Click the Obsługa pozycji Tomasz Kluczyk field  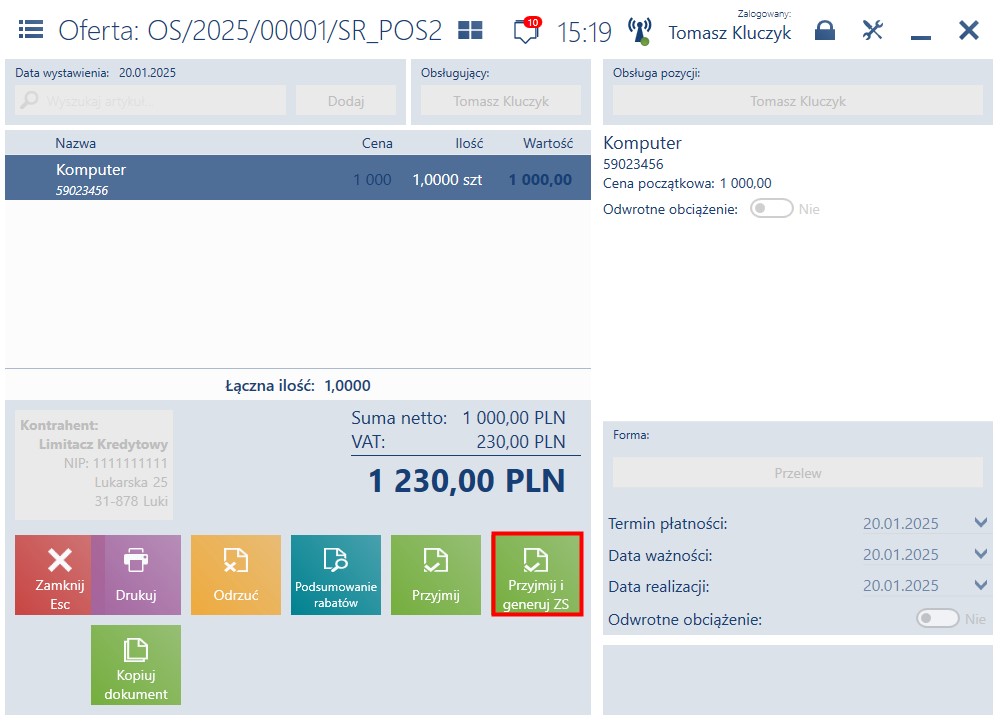(797, 101)
